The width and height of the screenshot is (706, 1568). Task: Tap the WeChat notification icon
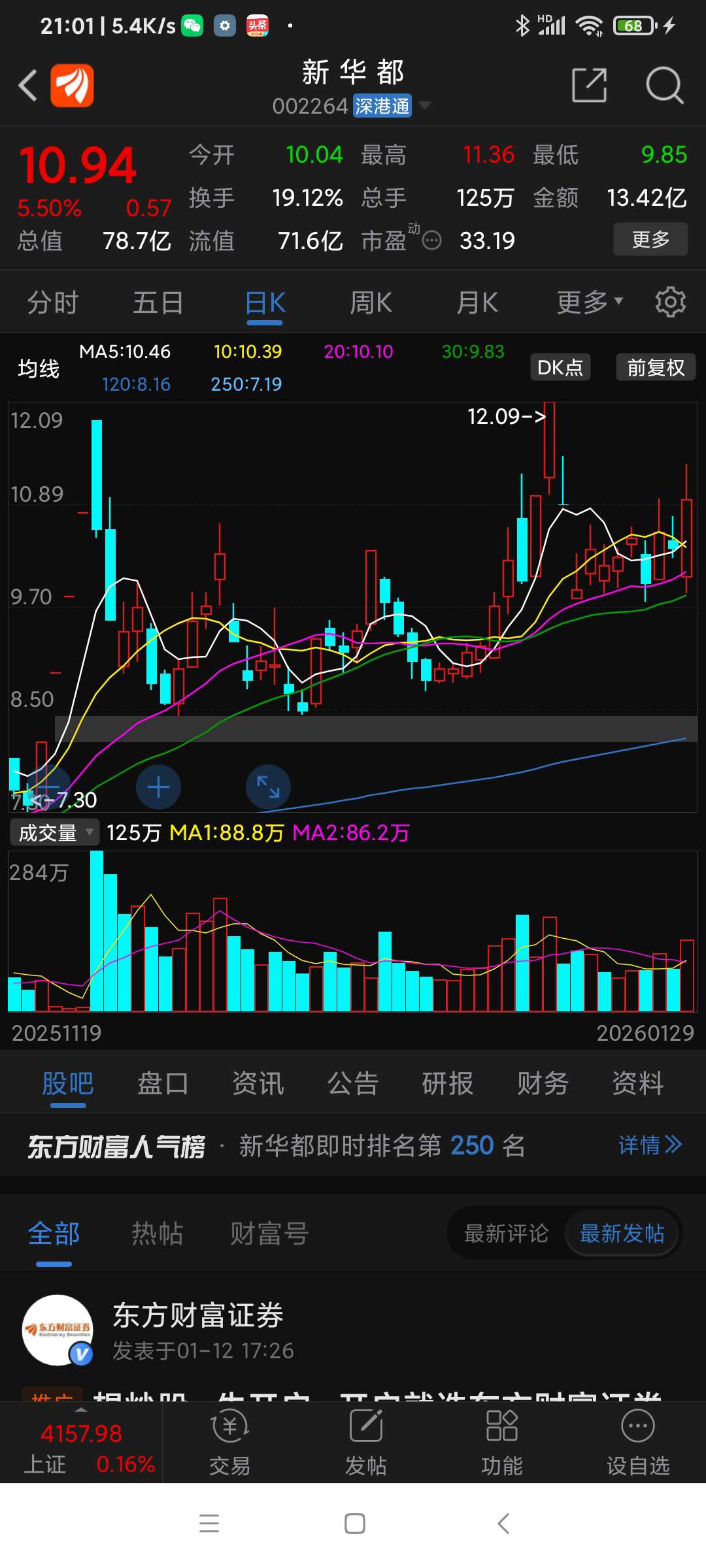pos(192,25)
